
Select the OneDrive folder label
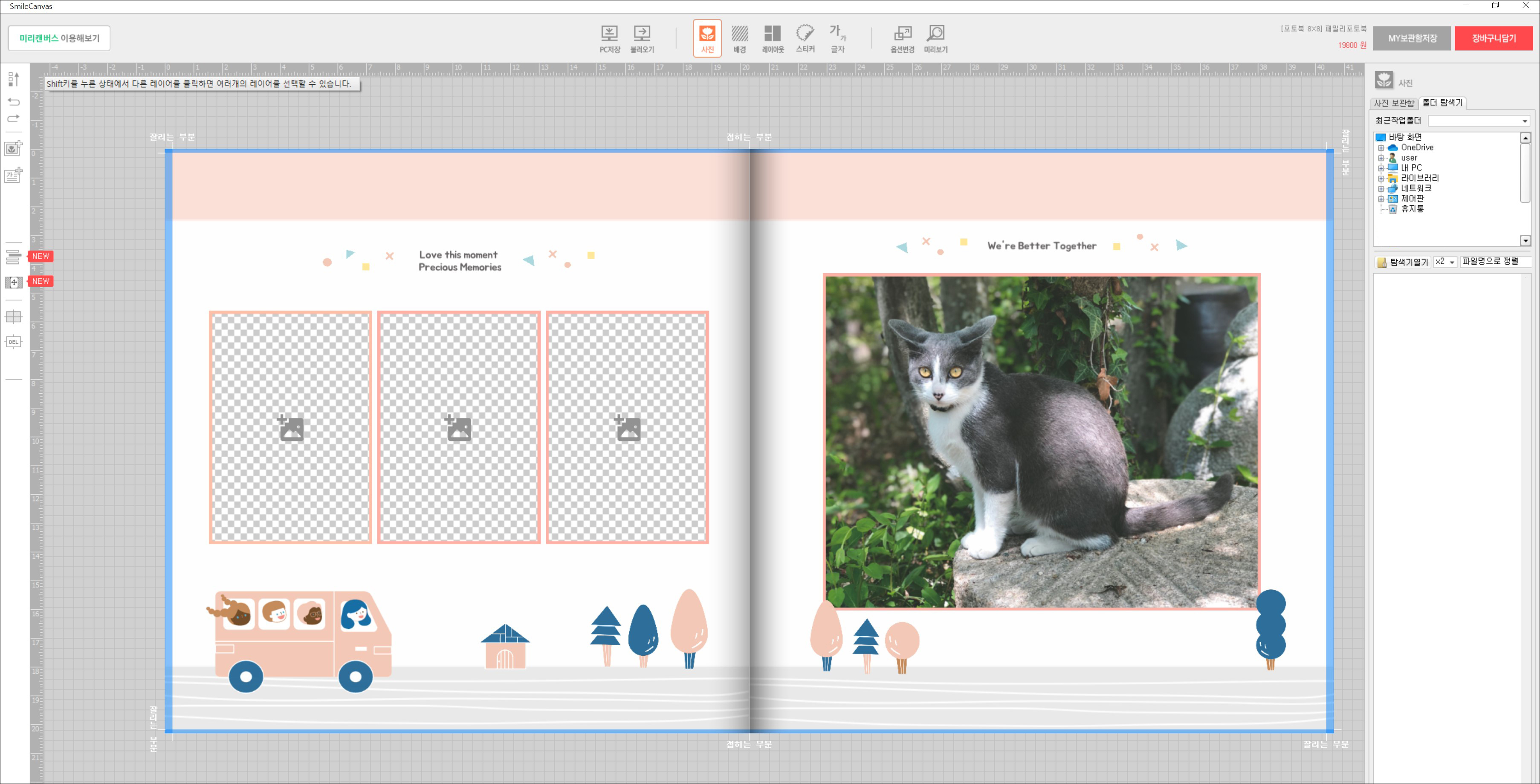(1417, 147)
